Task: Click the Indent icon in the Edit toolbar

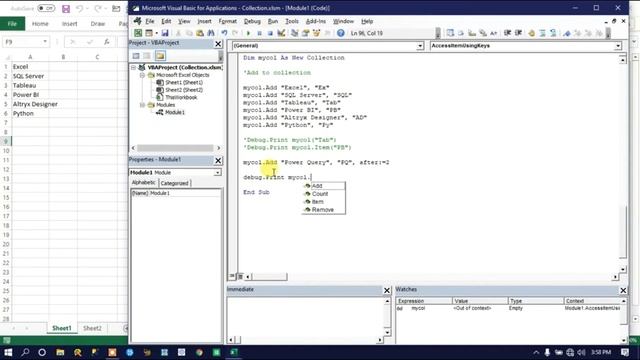Action: click(507, 33)
